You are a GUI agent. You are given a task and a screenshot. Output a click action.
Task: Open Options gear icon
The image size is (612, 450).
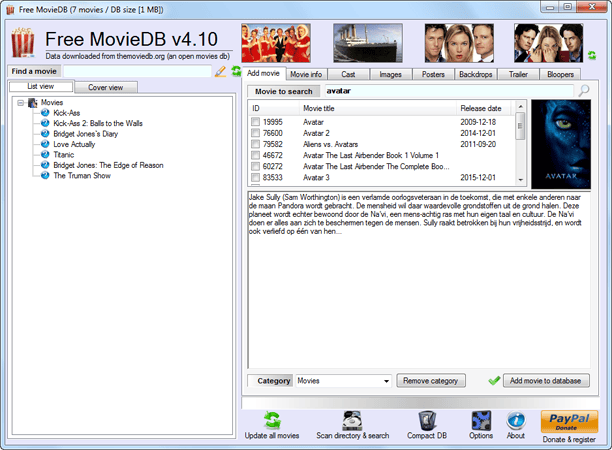[481, 421]
